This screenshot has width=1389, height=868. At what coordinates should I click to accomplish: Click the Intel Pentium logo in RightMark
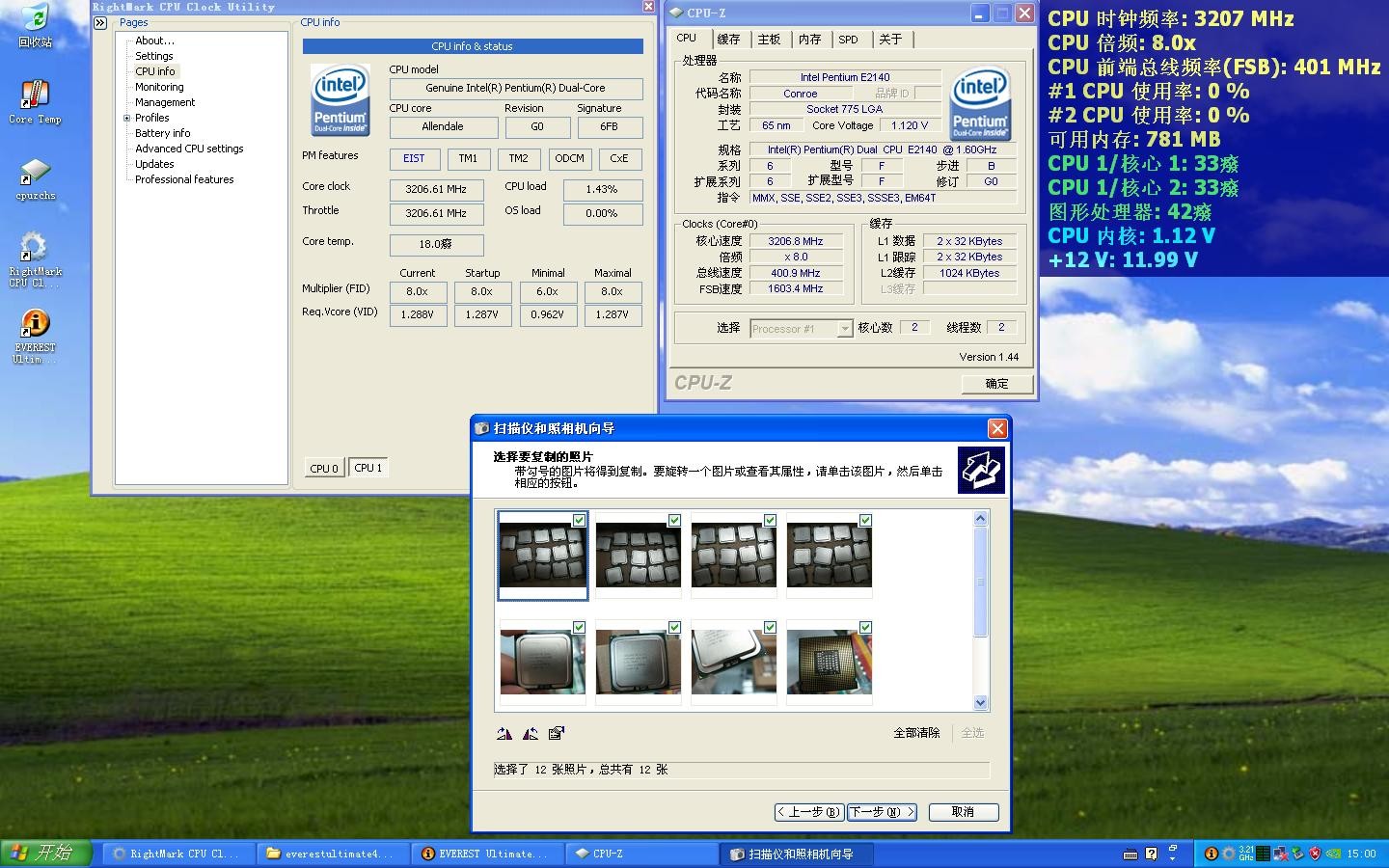coord(340,99)
